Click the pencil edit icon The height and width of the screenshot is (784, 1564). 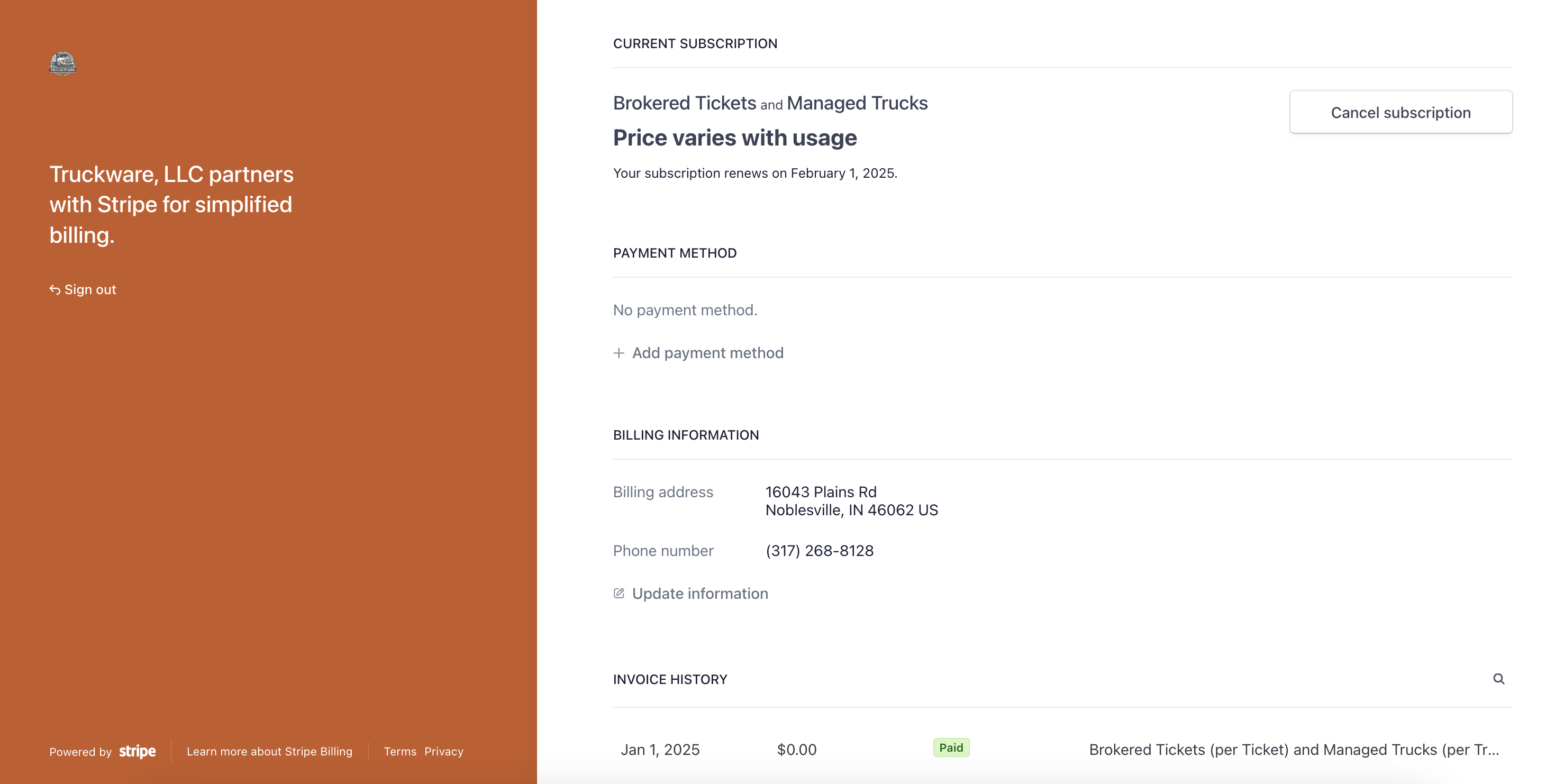click(x=619, y=594)
